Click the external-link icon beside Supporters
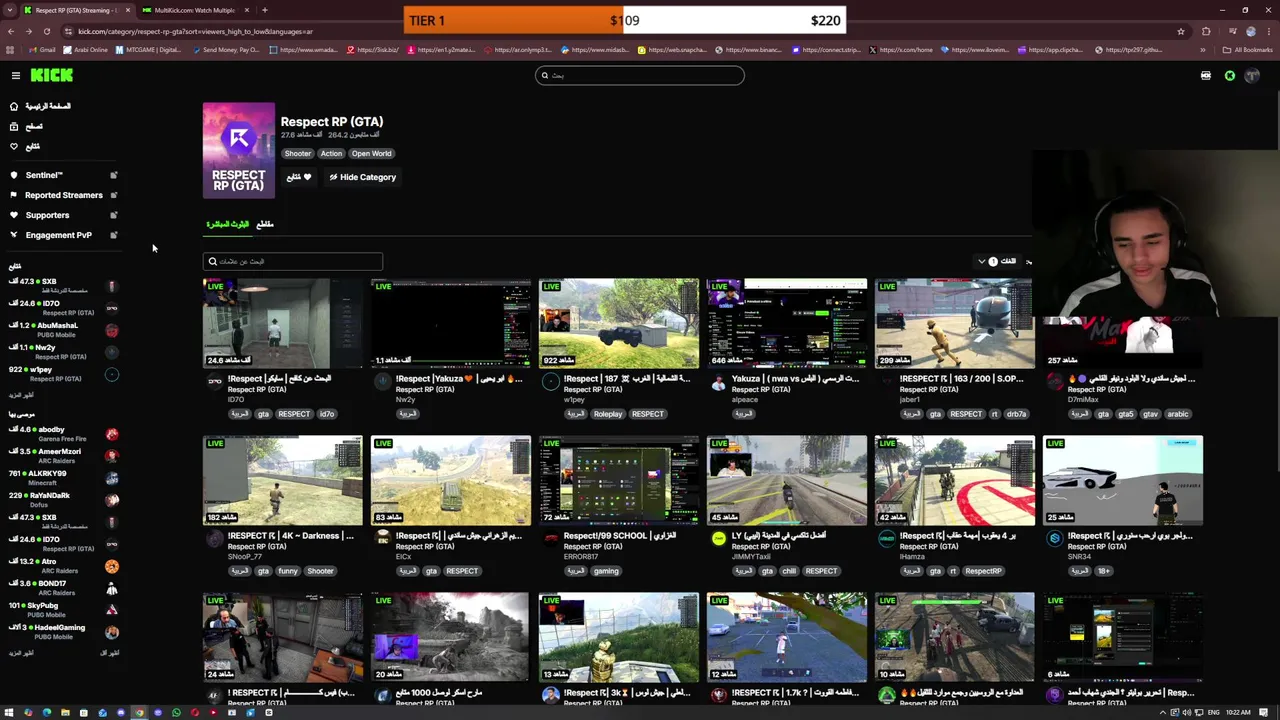 click(x=113, y=215)
